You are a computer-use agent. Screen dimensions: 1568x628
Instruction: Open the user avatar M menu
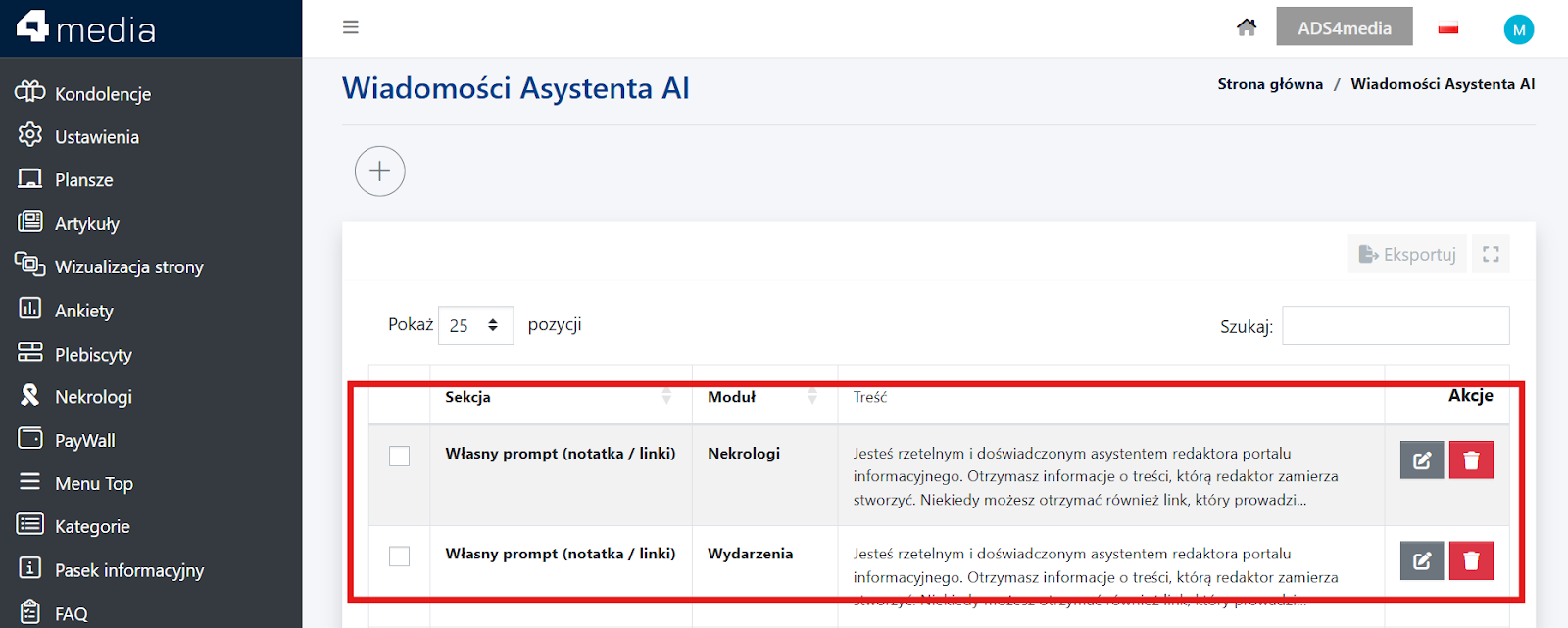click(x=1518, y=29)
